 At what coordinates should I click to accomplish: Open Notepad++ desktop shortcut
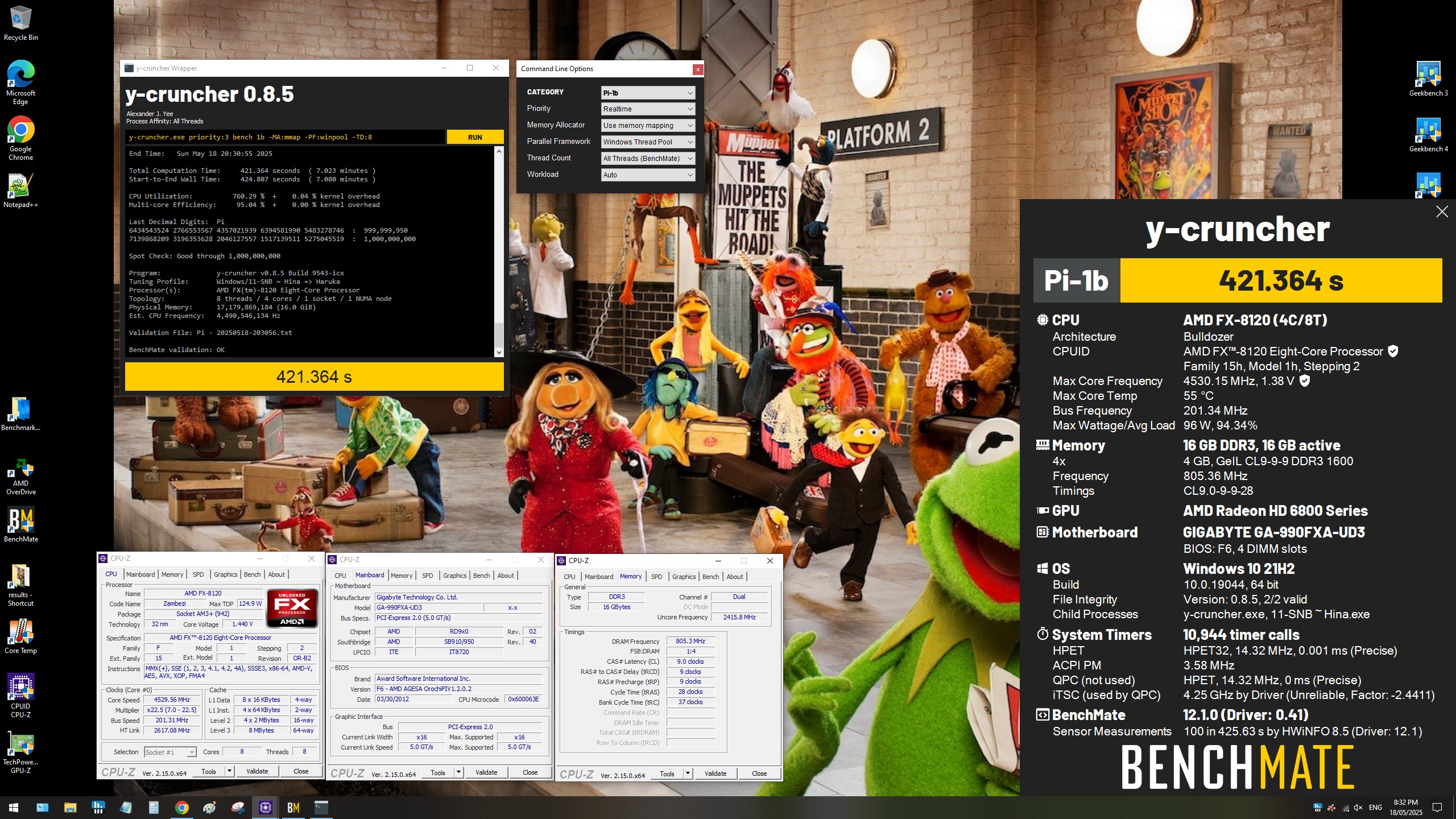[x=20, y=191]
